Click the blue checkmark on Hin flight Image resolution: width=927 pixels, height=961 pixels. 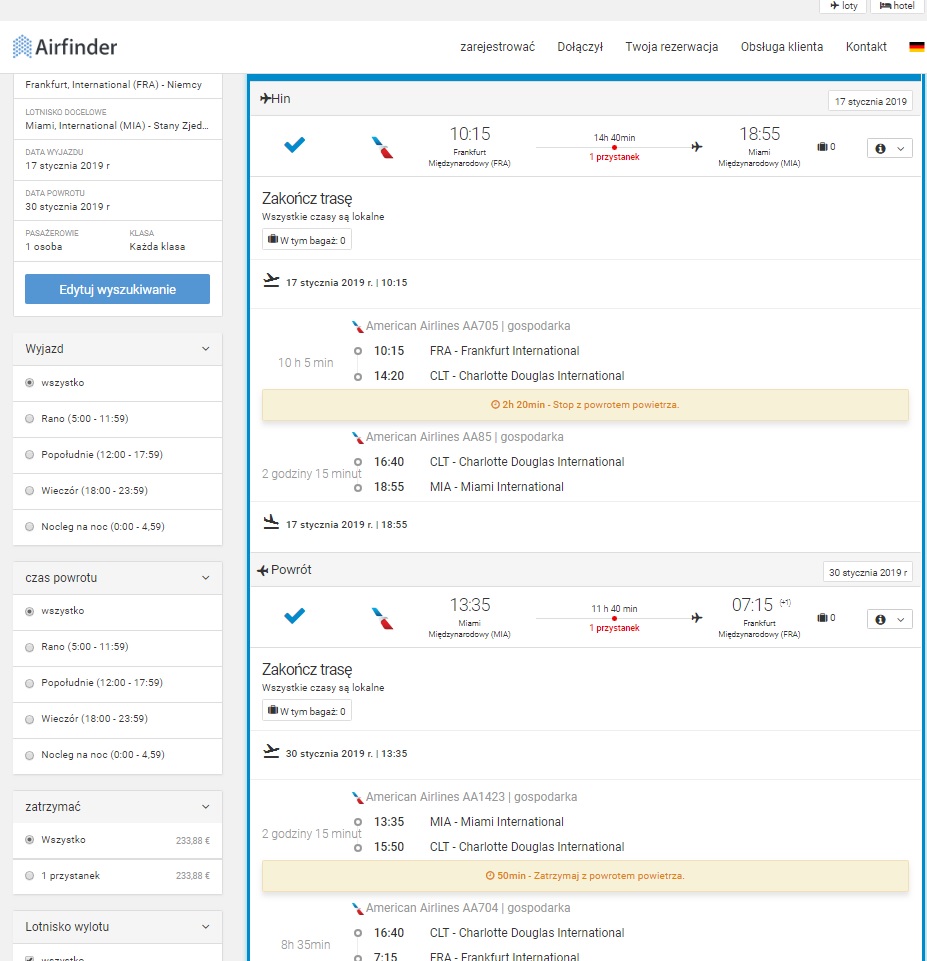click(x=295, y=145)
